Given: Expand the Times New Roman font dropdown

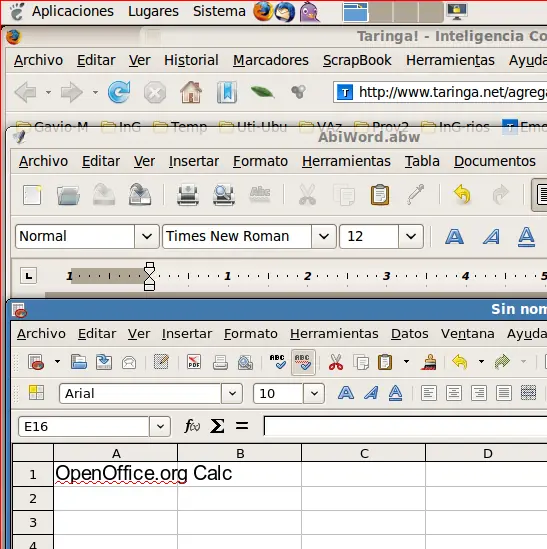Looking at the screenshot, I should (x=324, y=236).
